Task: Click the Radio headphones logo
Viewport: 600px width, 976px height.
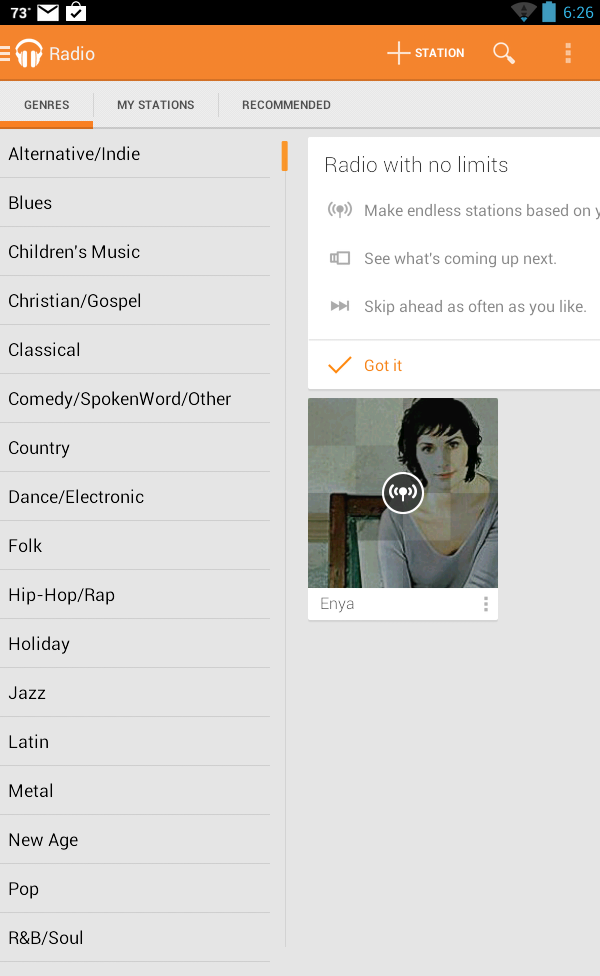Action: [28, 52]
